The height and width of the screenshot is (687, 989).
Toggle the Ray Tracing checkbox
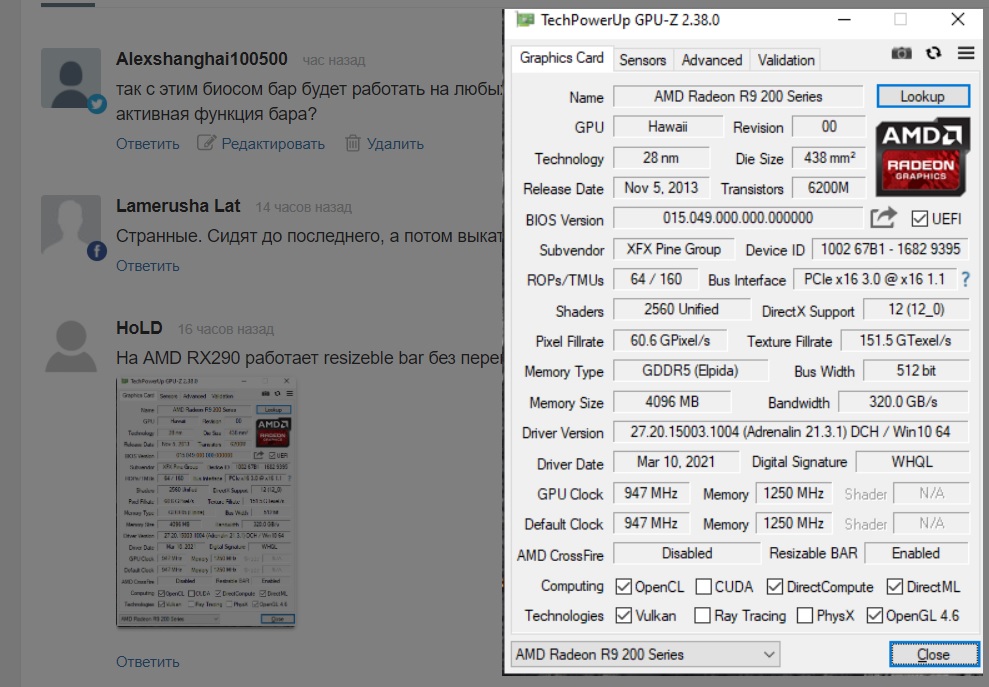702,615
